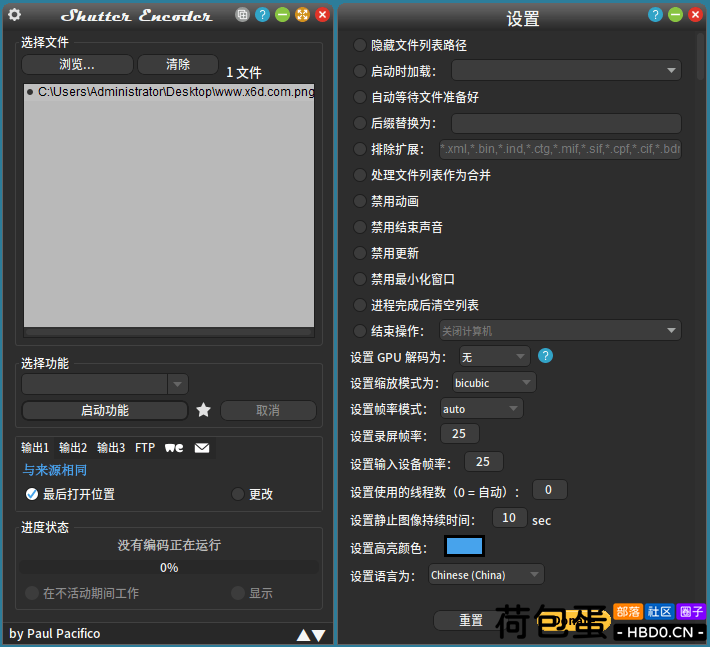Expand the bicubic scaling mode dropdown
This screenshot has height=647, width=710.
tap(494, 383)
